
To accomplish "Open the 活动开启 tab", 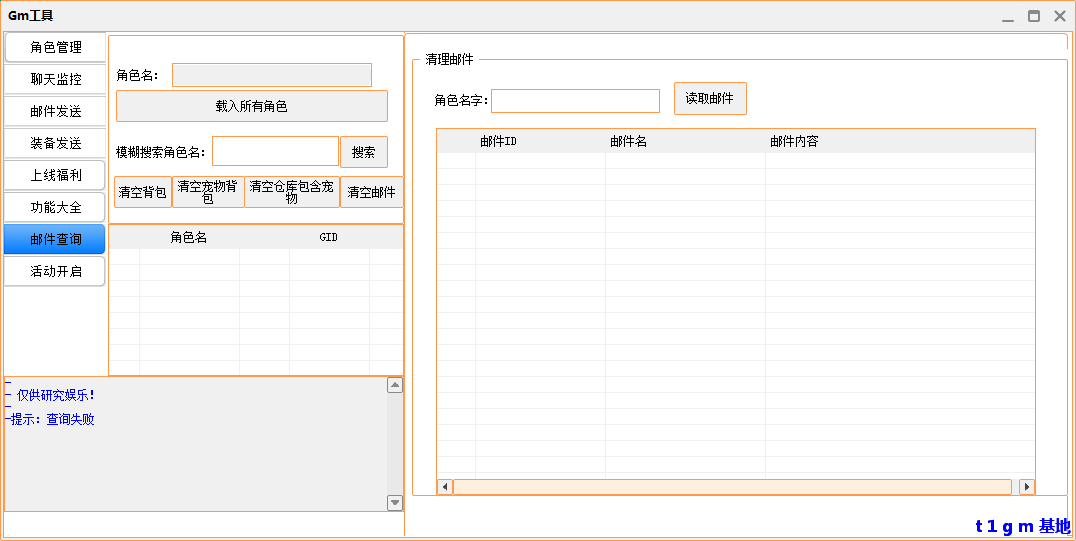I will (x=55, y=271).
